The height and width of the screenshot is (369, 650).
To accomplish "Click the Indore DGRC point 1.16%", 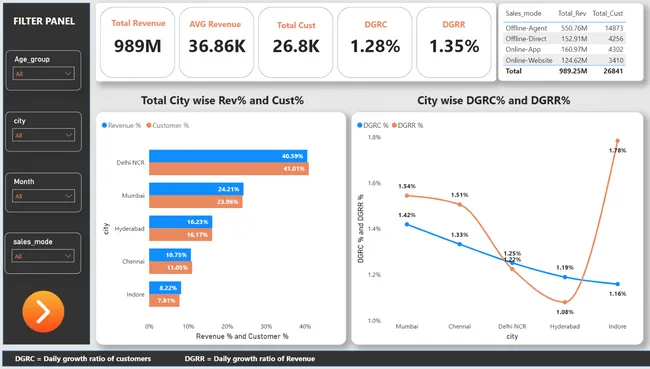I will point(617,284).
